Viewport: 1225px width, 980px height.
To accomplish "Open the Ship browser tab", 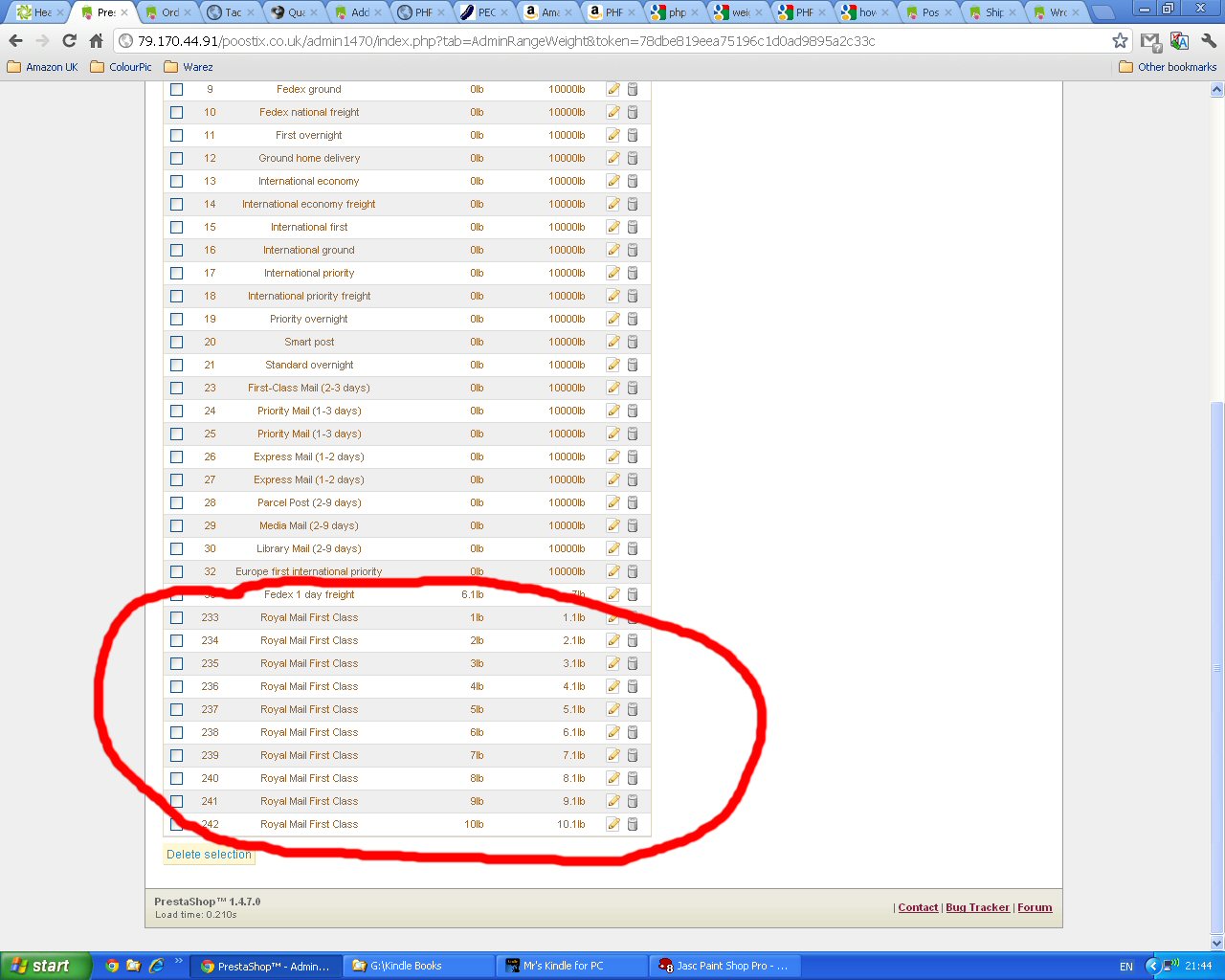I will click(992, 12).
